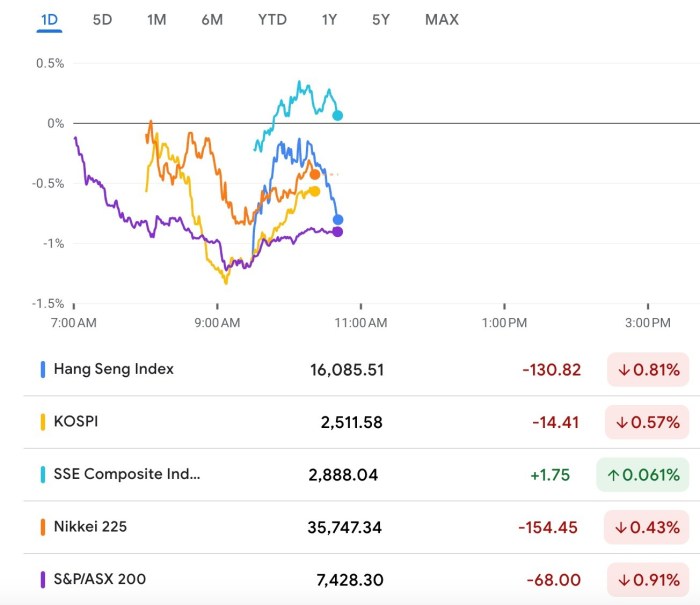This screenshot has width=700, height=605.
Task: Click the teal SSE endpoint dot on chart
Action: tap(338, 116)
